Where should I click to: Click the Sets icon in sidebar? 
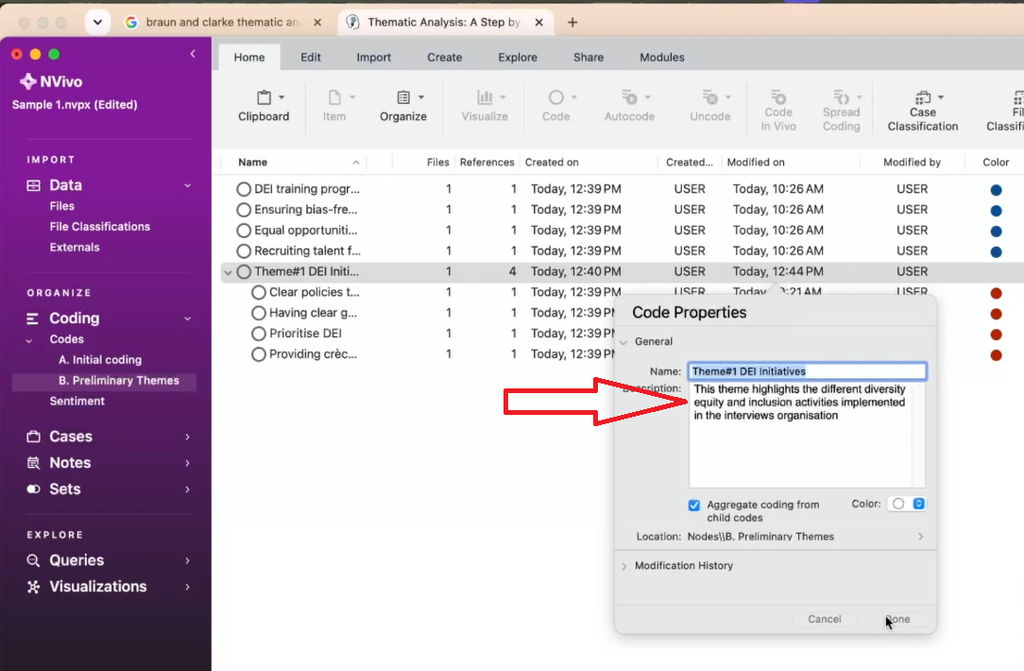point(33,489)
